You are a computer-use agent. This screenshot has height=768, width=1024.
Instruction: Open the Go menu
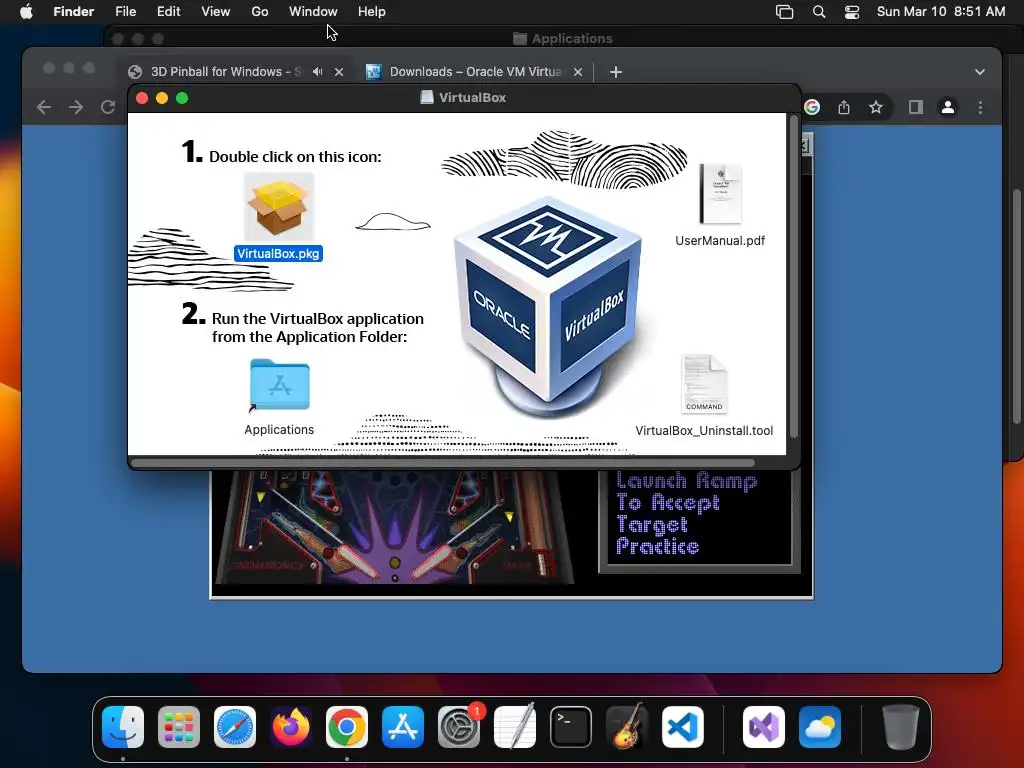pos(260,12)
